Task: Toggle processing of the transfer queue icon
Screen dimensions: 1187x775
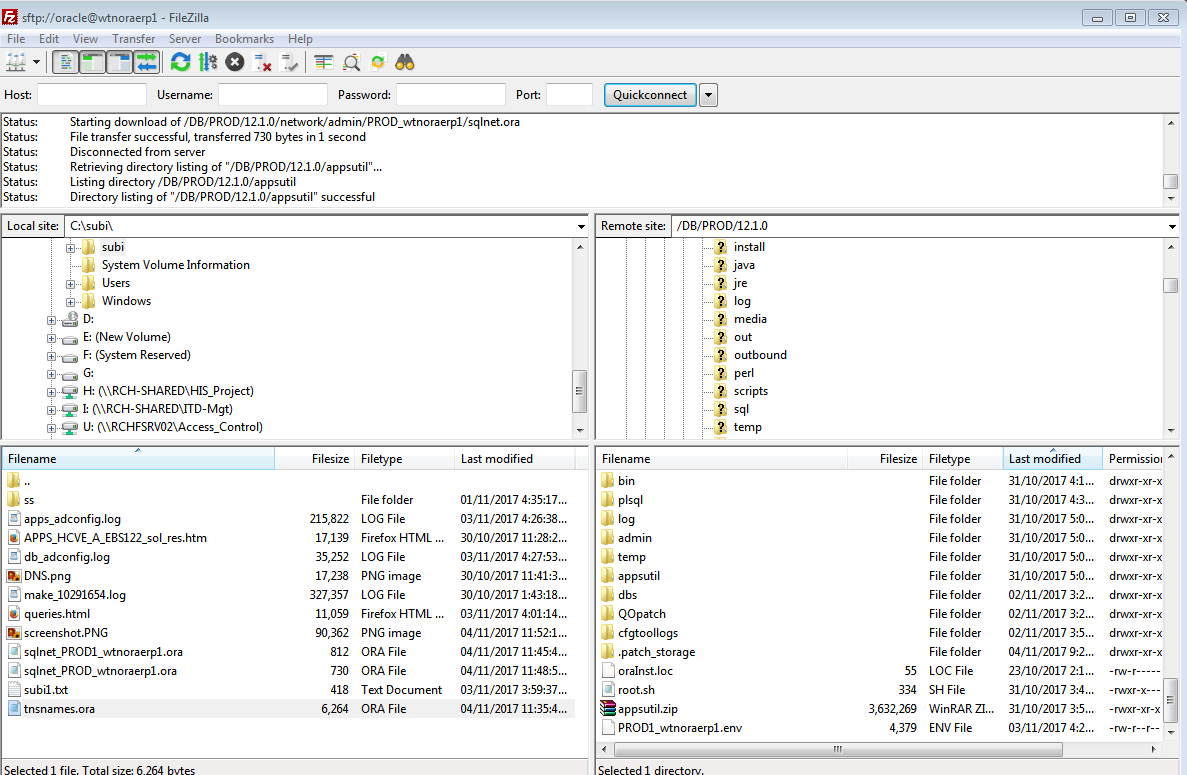Action: click(207, 62)
